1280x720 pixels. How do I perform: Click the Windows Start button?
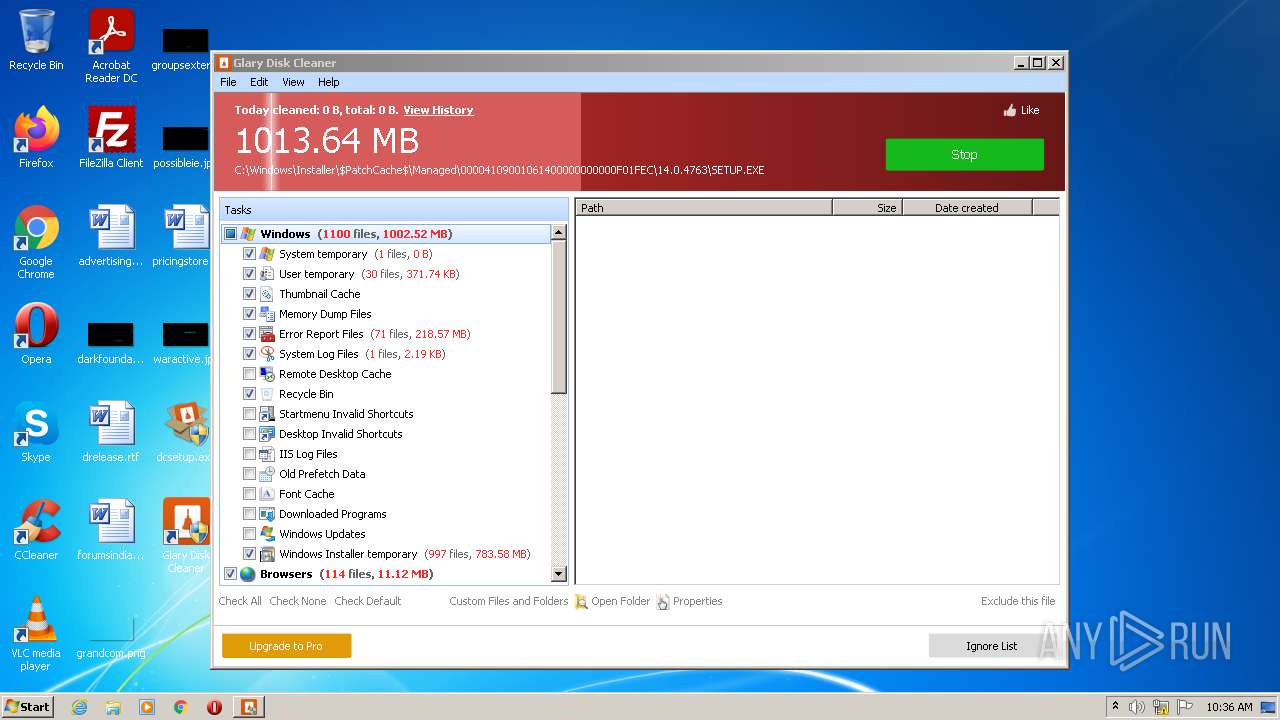27,707
